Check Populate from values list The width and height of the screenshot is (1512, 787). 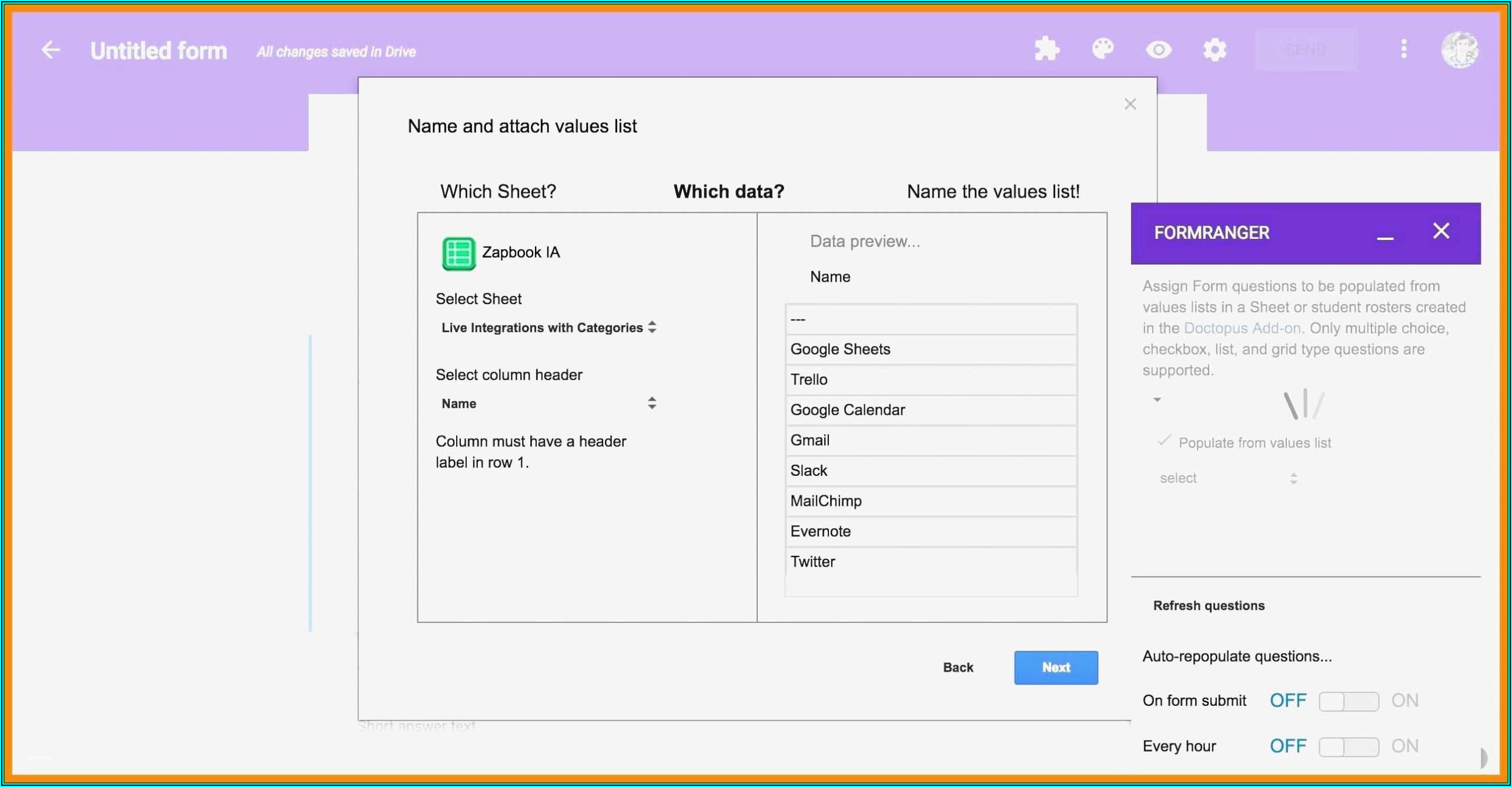tap(1164, 441)
